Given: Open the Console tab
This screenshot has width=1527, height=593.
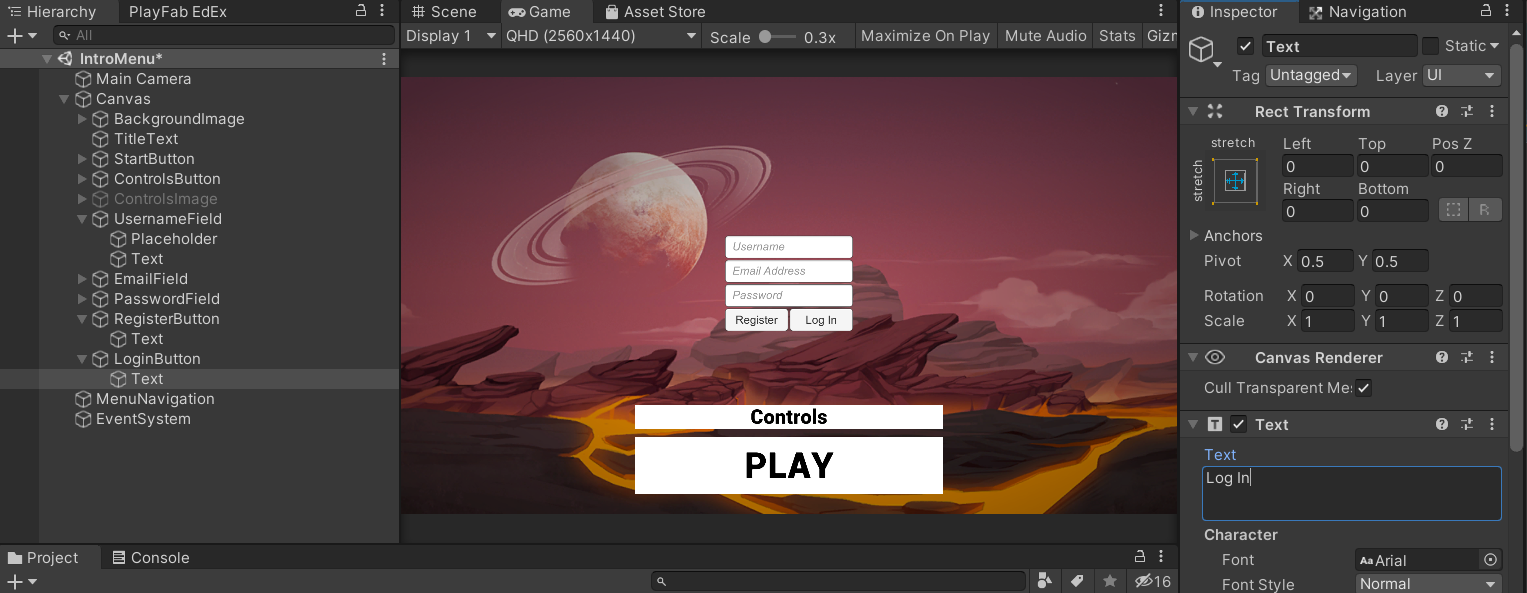Looking at the screenshot, I should (150, 558).
